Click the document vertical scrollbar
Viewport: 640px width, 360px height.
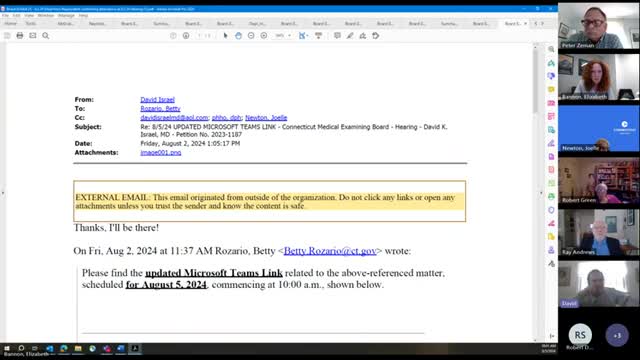pos(535,193)
